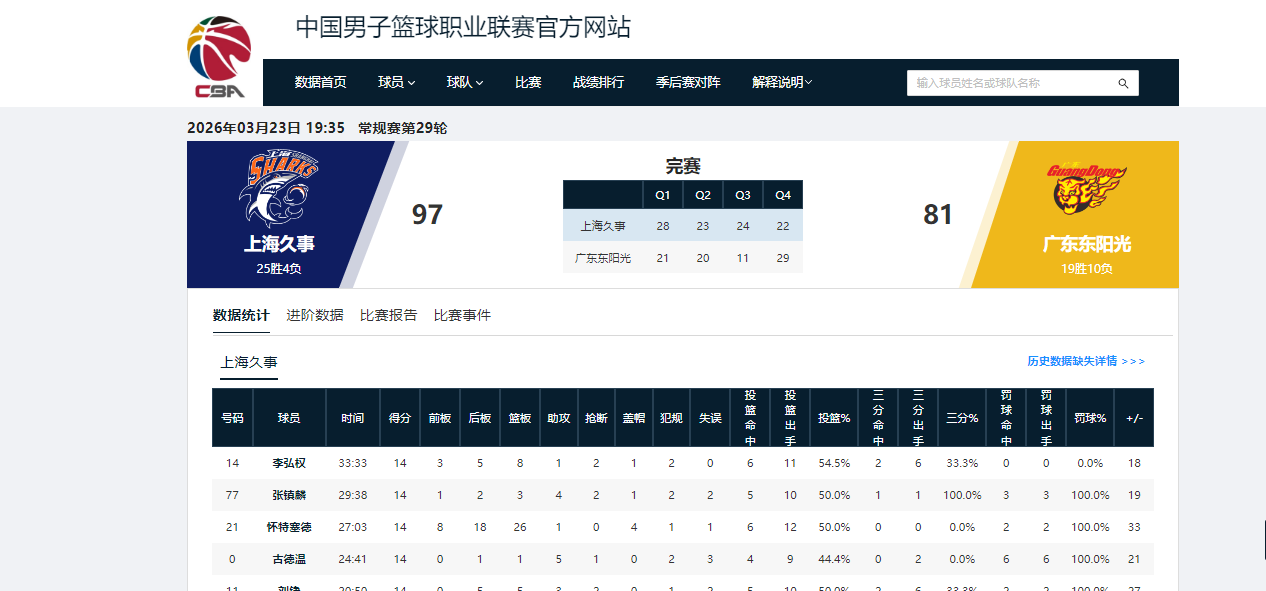1266x591 pixels.
Task: Go to the 比赛 menu item
Action: pos(528,82)
